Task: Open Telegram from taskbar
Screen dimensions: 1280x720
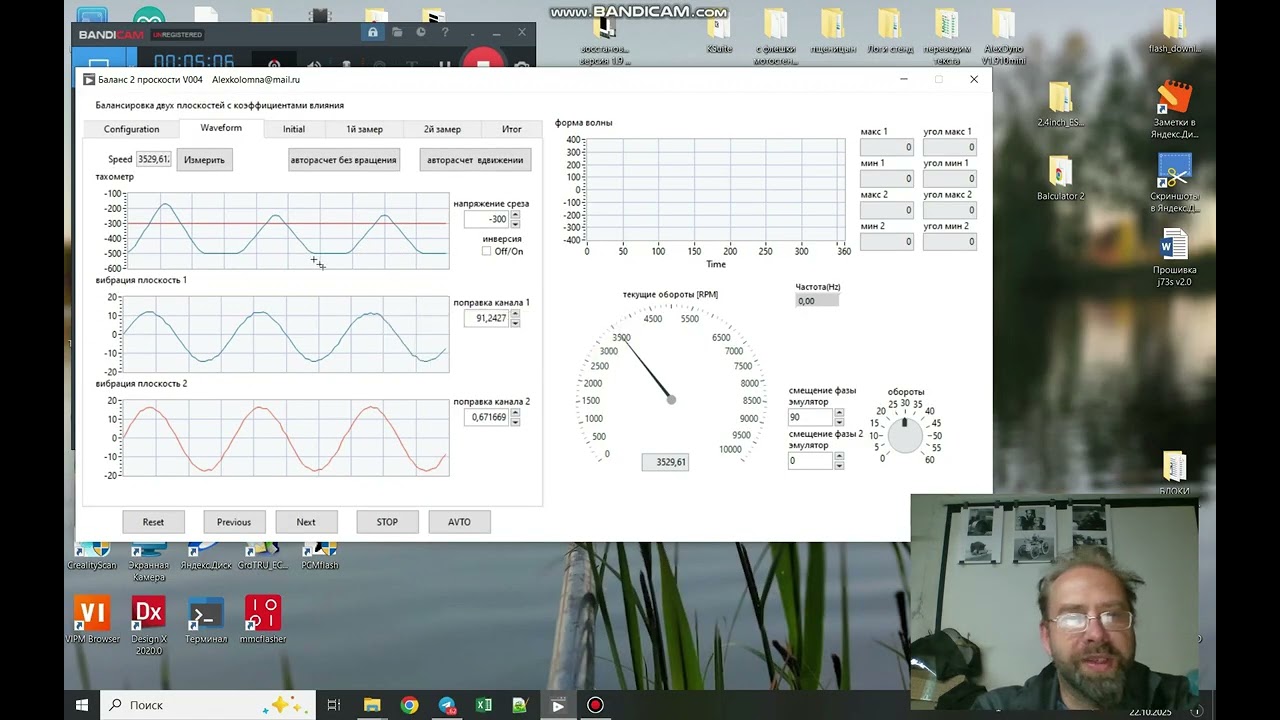Action: (447, 705)
